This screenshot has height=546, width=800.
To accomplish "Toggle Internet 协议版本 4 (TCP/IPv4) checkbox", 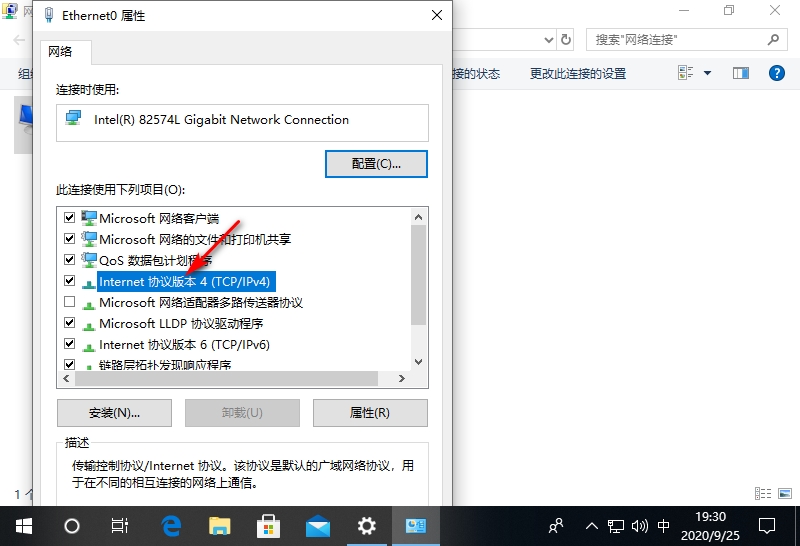I will [69, 281].
